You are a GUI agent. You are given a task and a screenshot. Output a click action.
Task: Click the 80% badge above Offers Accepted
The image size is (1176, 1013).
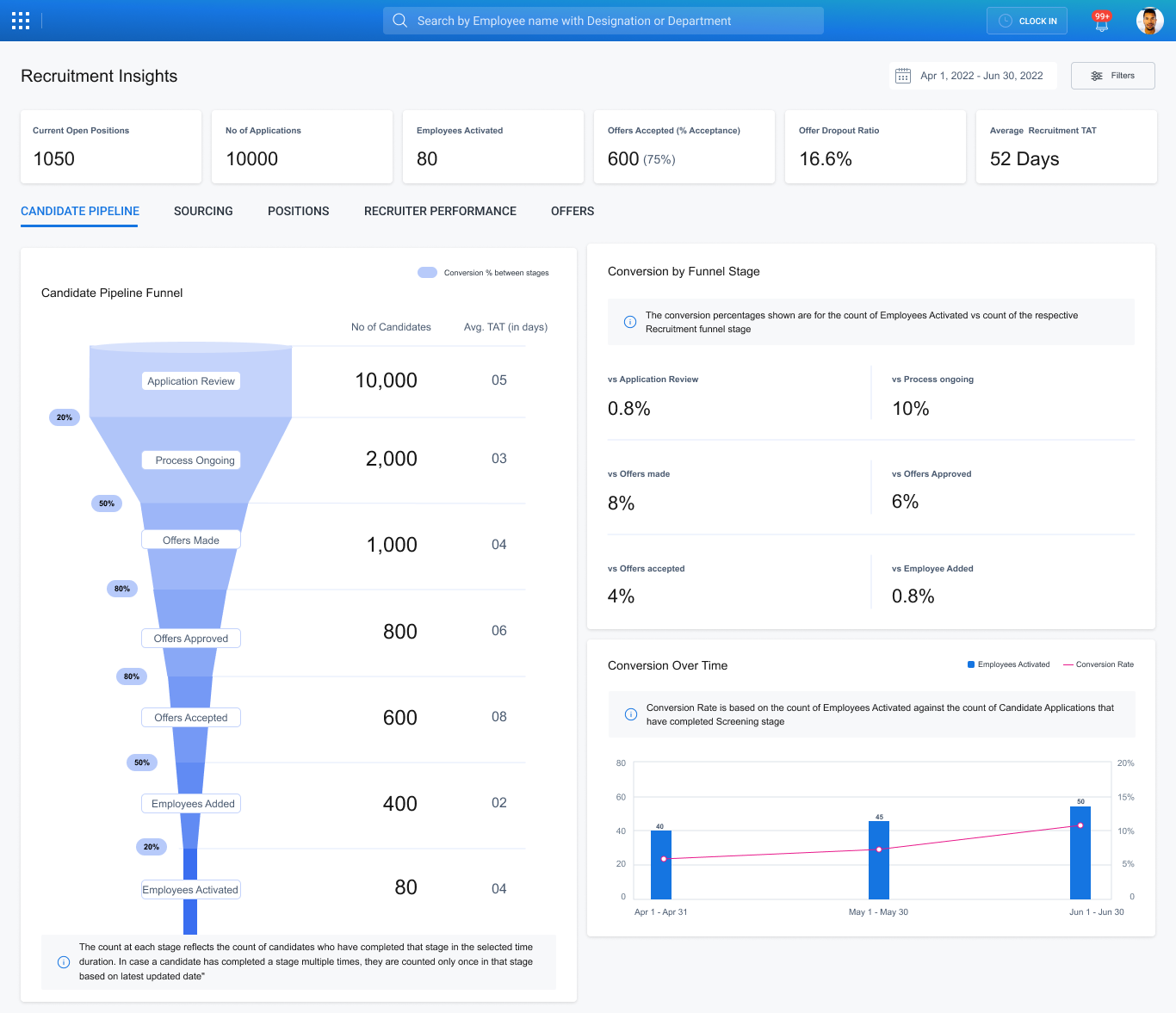point(132,676)
